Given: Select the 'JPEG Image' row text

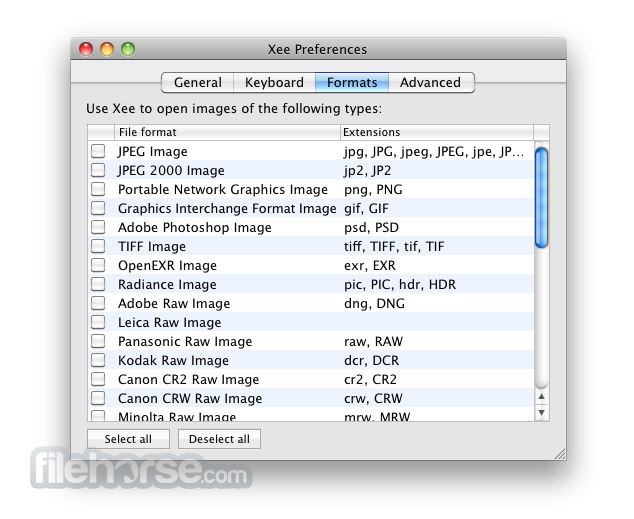Looking at the screenshot, I should pyautogui.click(x=153, y=152).
